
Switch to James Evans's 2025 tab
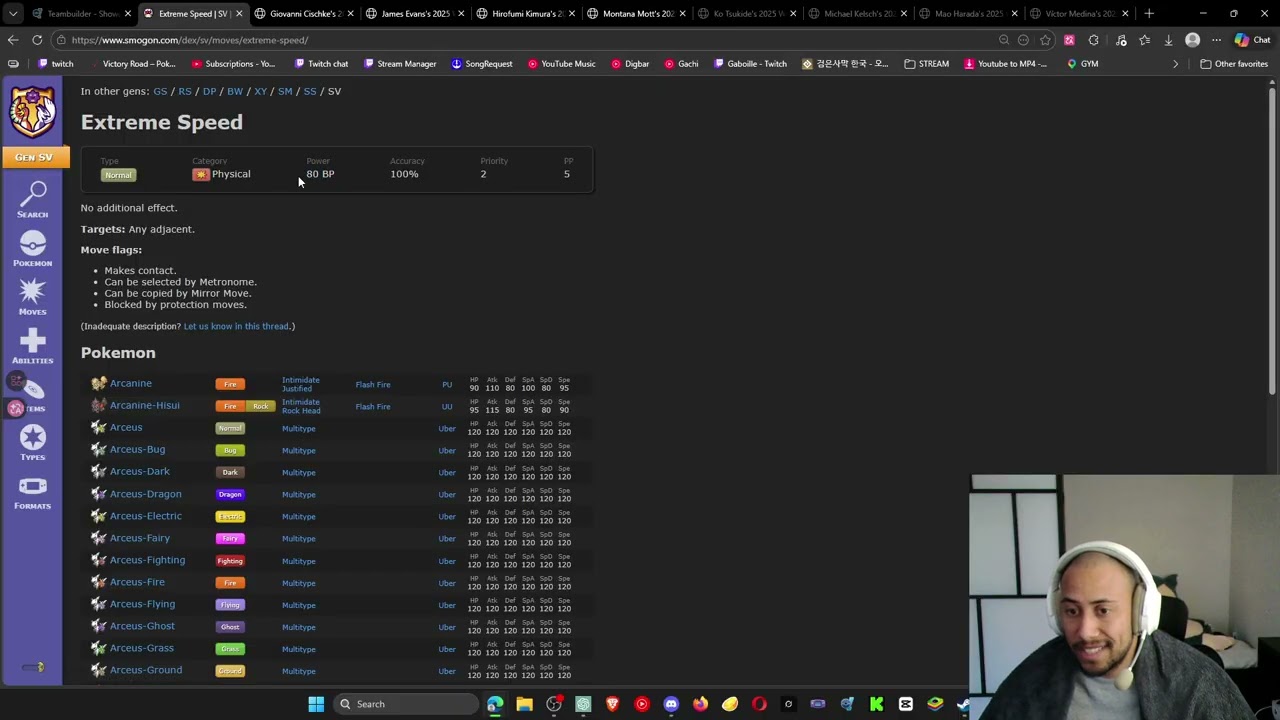pos(415,14)
